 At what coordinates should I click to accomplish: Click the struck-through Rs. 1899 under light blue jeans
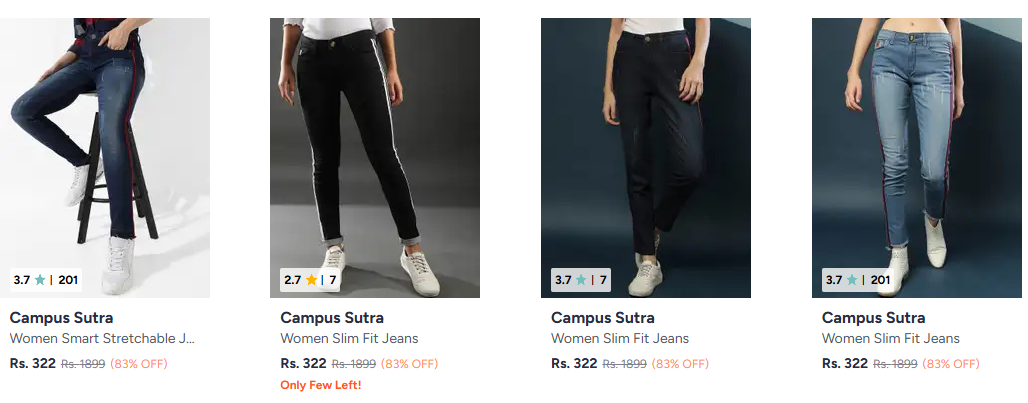[895, 364]
